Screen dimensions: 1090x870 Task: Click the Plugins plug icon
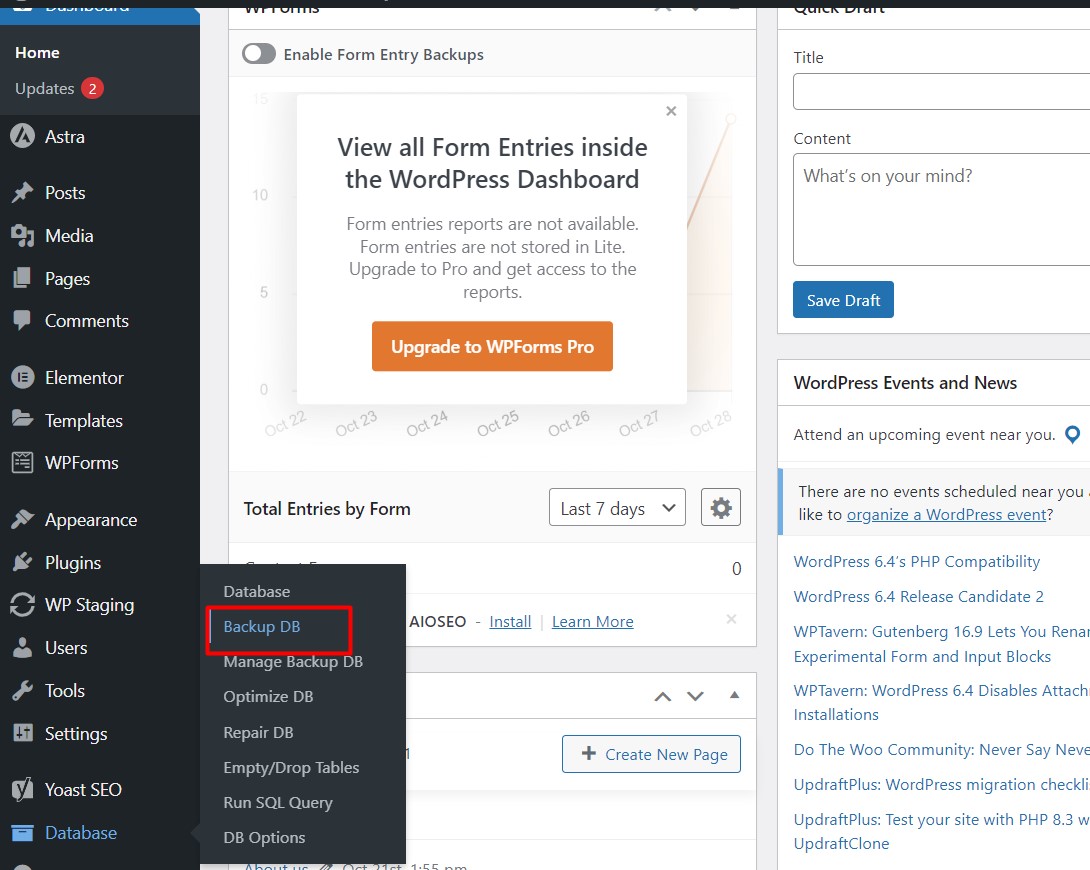point(22,562)
